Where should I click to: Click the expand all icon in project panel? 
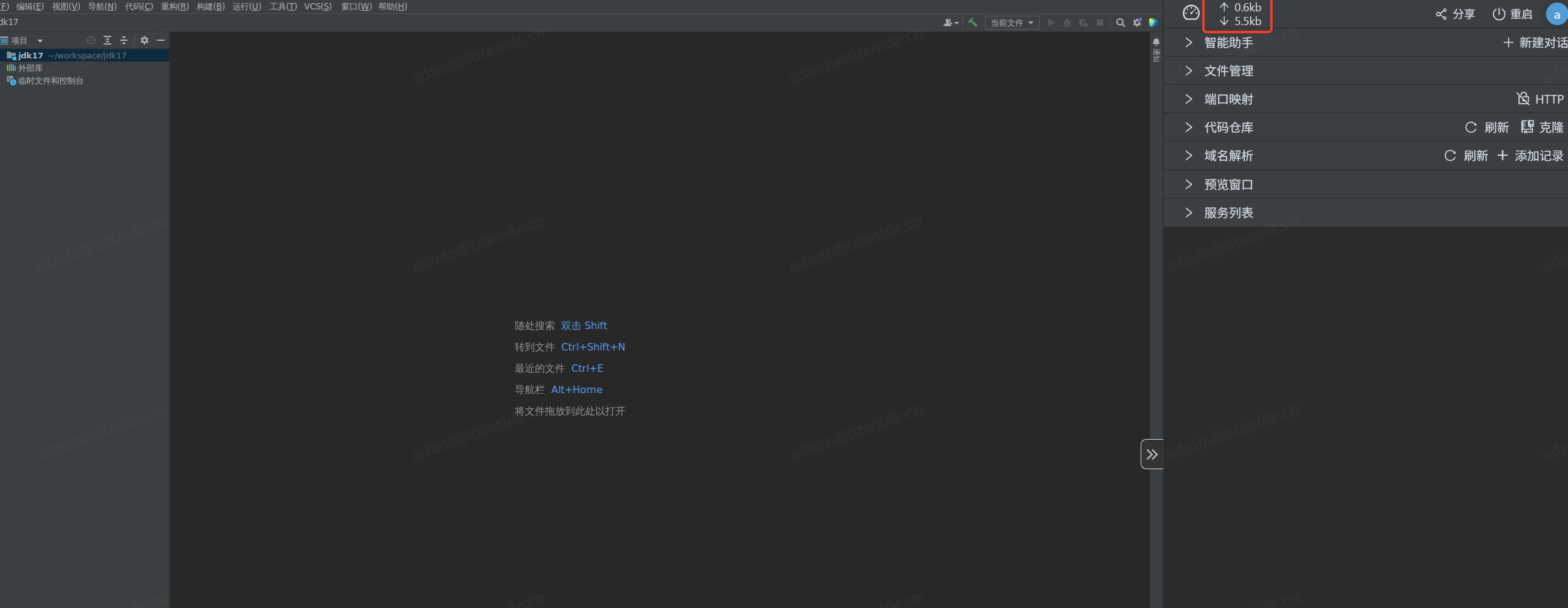[x=107, y=40]
